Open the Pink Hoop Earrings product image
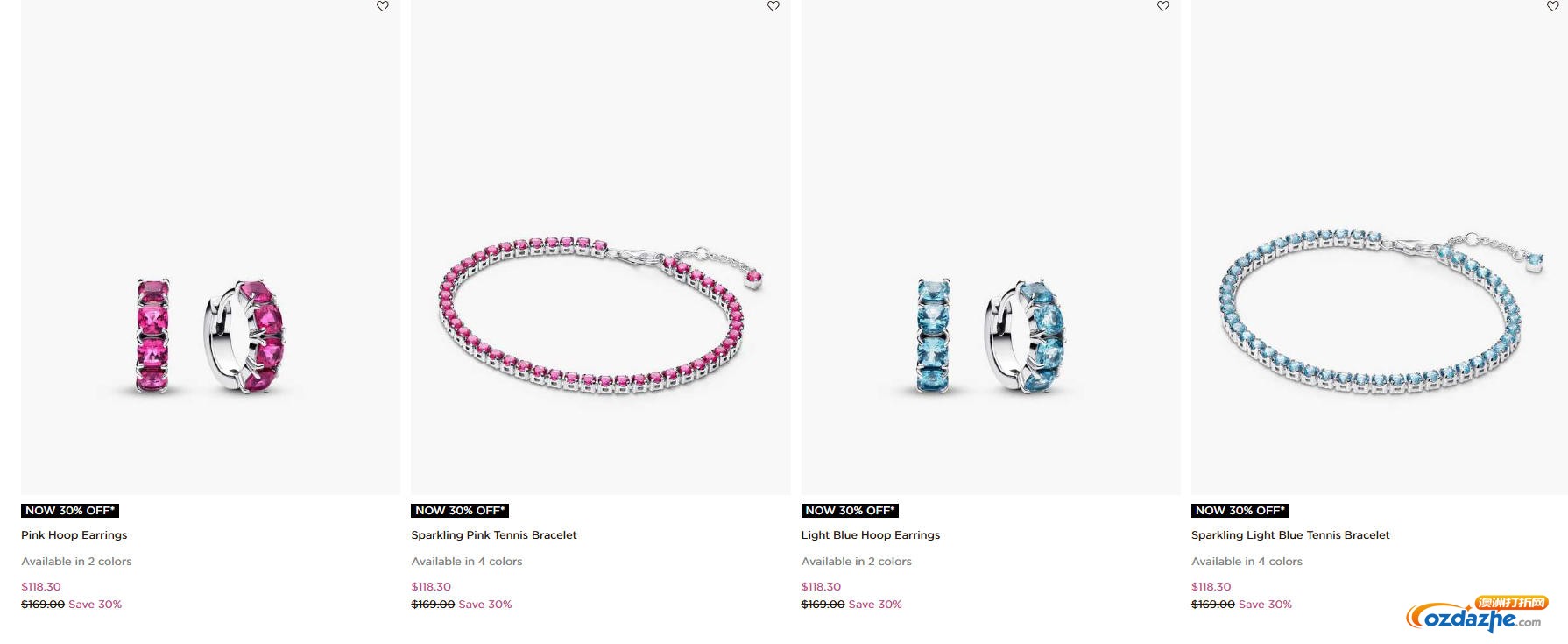The image size is (1568, 644). point(210,247)
